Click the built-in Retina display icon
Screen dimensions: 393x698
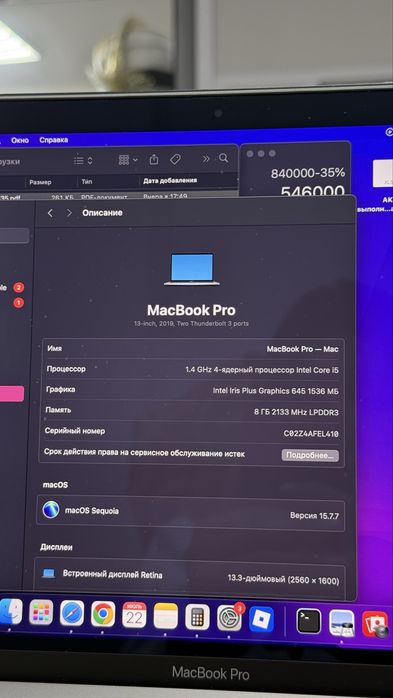49,573
